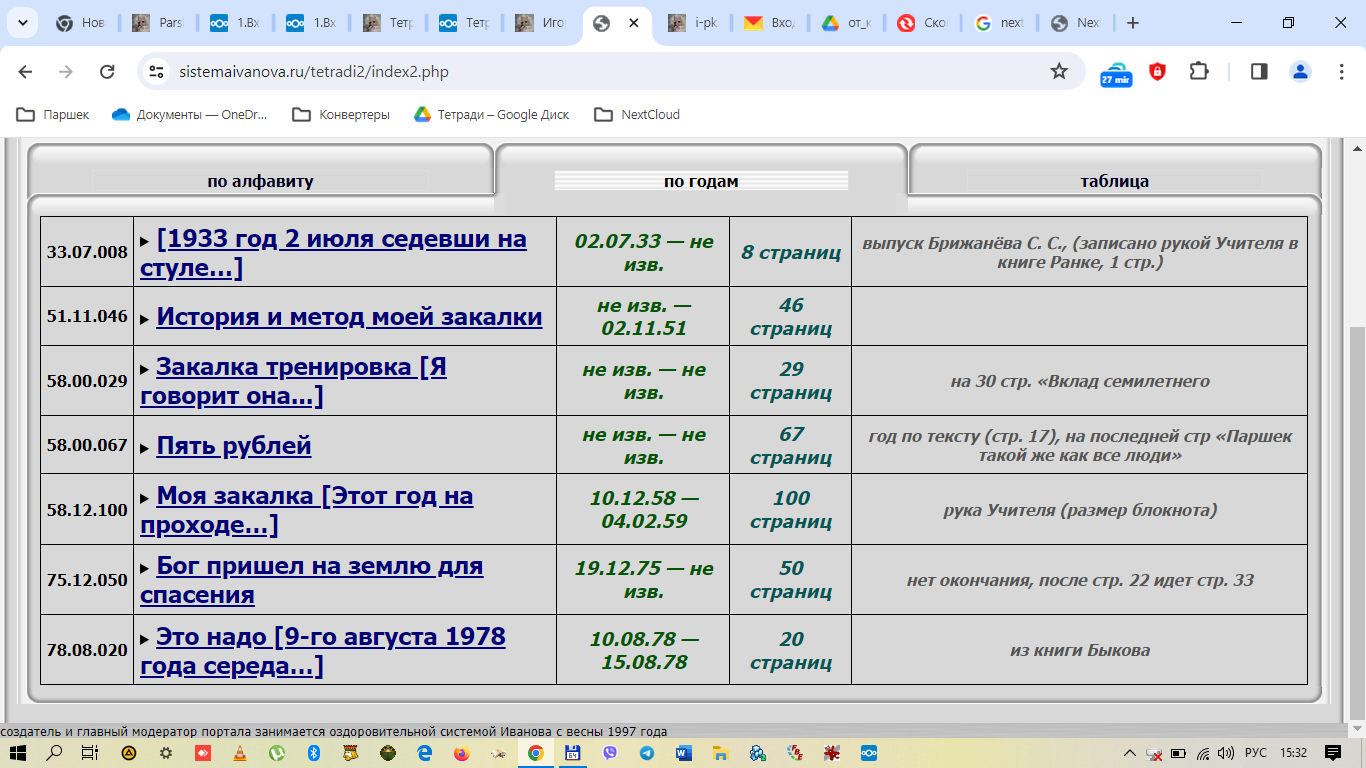Open the Chrome extensions puzzle icon
This screenshot has height=768, width=1366.
(x=1198, y=71)
